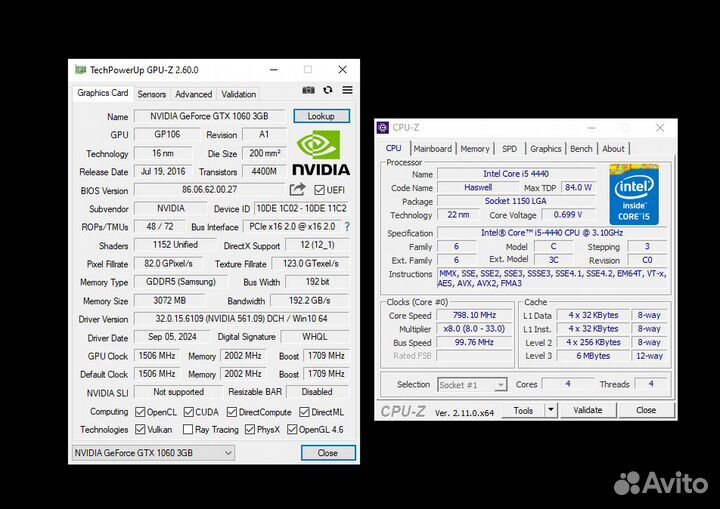Open the Graphics tab in CPU-Z
The width and height of the screenshot is (720, 509).
click(x=546, y=149)
